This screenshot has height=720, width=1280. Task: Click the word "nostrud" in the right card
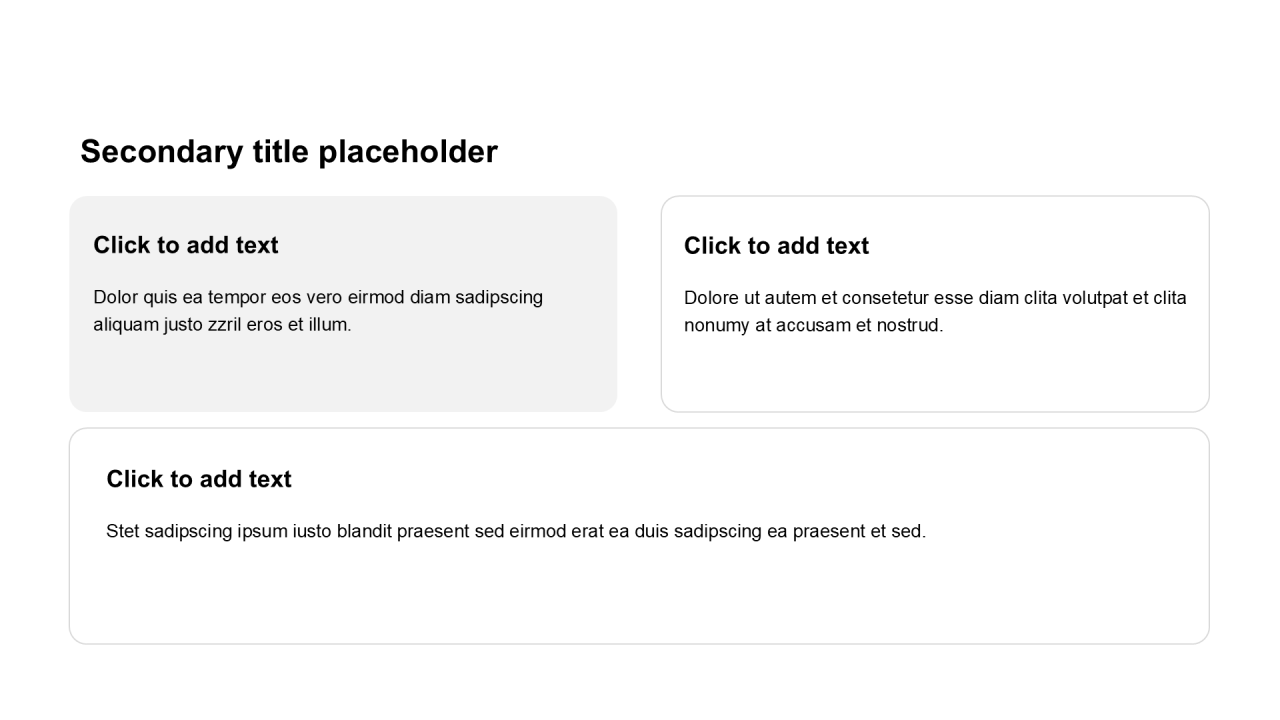tap(908, 326)
